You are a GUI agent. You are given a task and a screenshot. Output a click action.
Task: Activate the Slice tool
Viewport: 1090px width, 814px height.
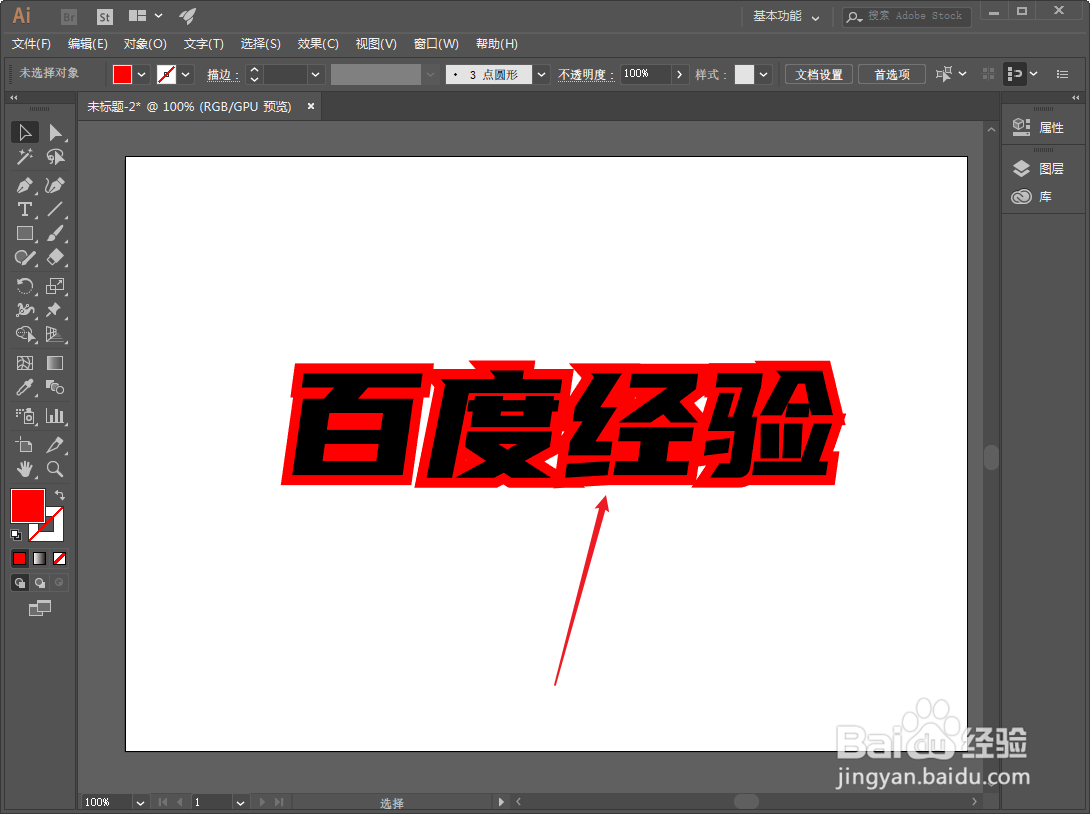[x=55, y=444]
